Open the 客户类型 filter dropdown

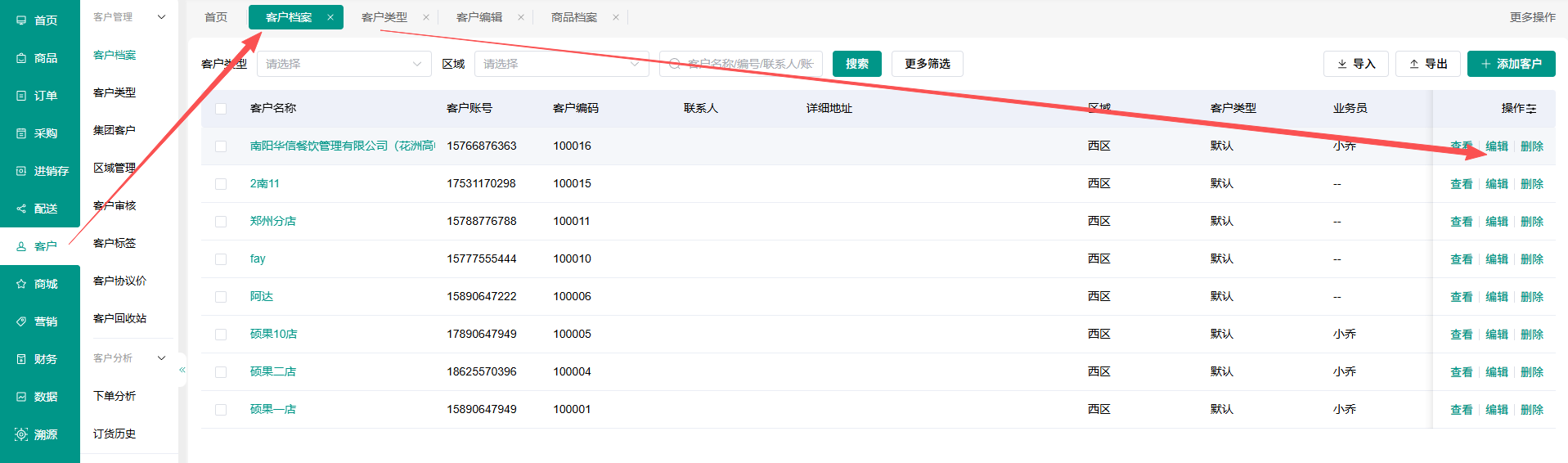344,64
